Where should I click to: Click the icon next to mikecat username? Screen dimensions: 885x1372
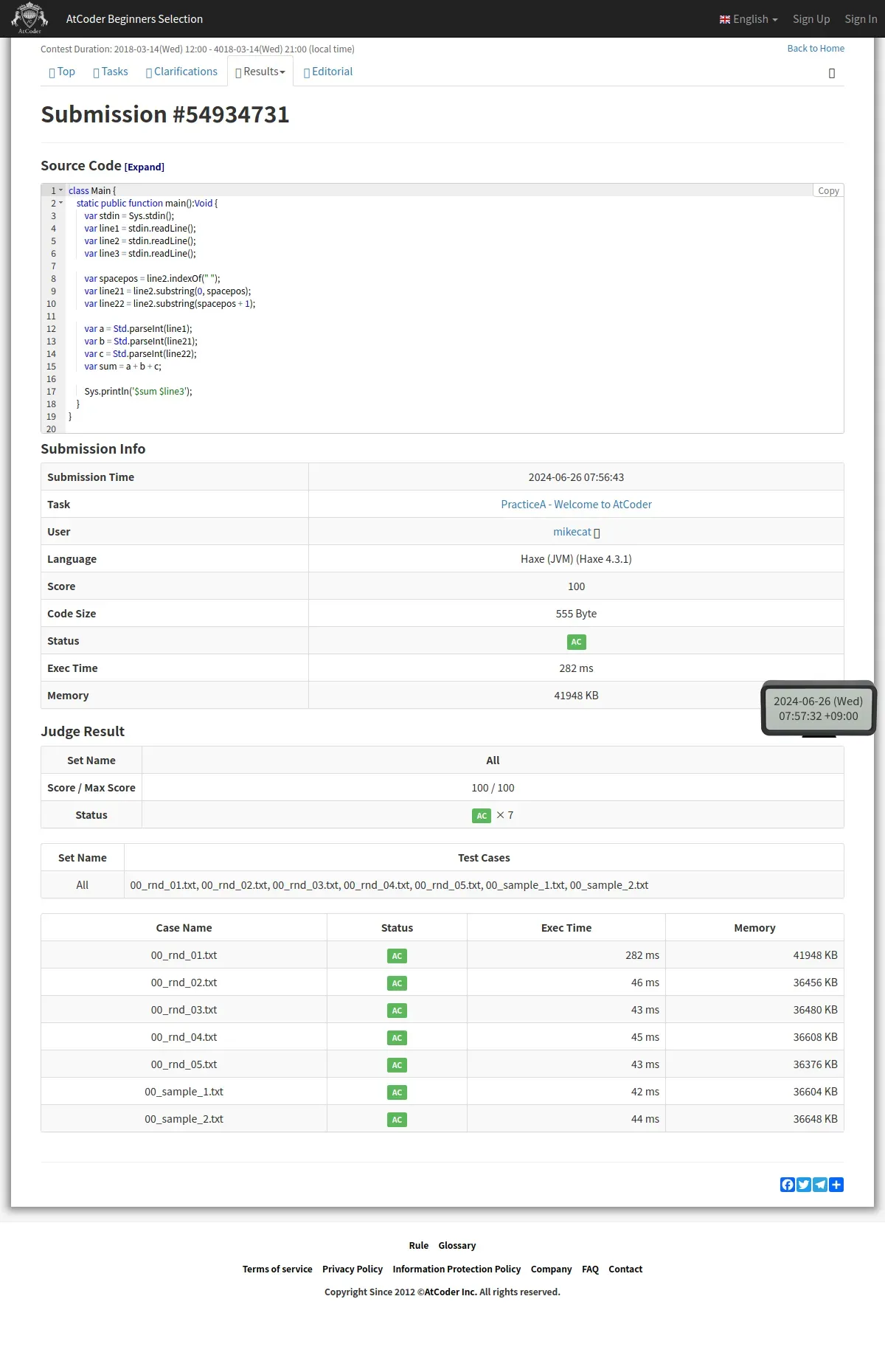click(597, 533)
